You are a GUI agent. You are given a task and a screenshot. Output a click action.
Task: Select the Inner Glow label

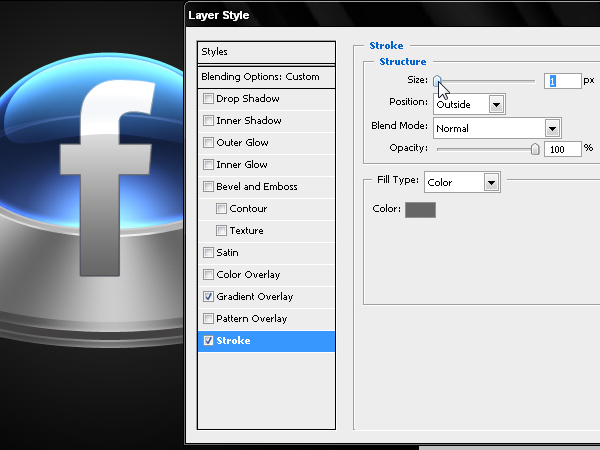point(242,165)
